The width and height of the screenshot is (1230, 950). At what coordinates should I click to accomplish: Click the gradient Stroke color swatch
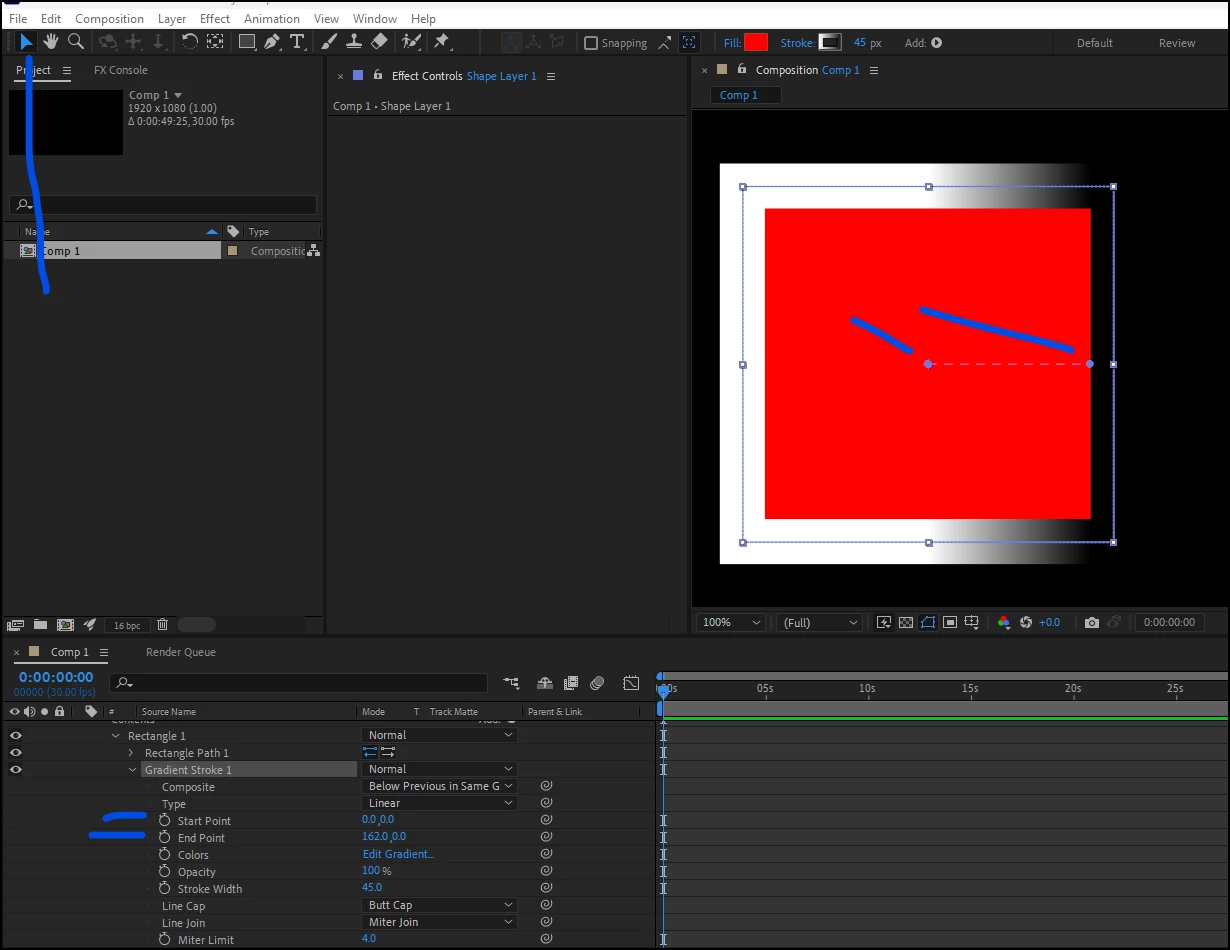pos(830,42)
